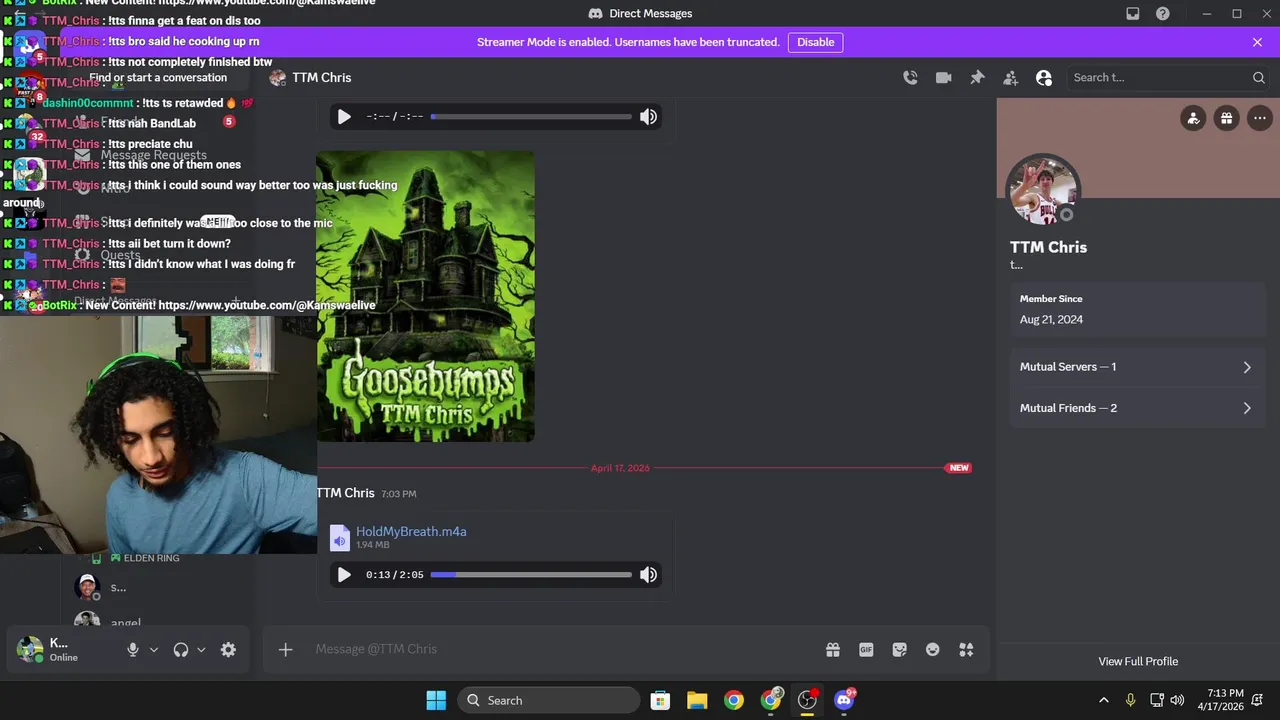
Task: Click TTM Chris name above HoldMyBreath message
Action: [345, 493]
